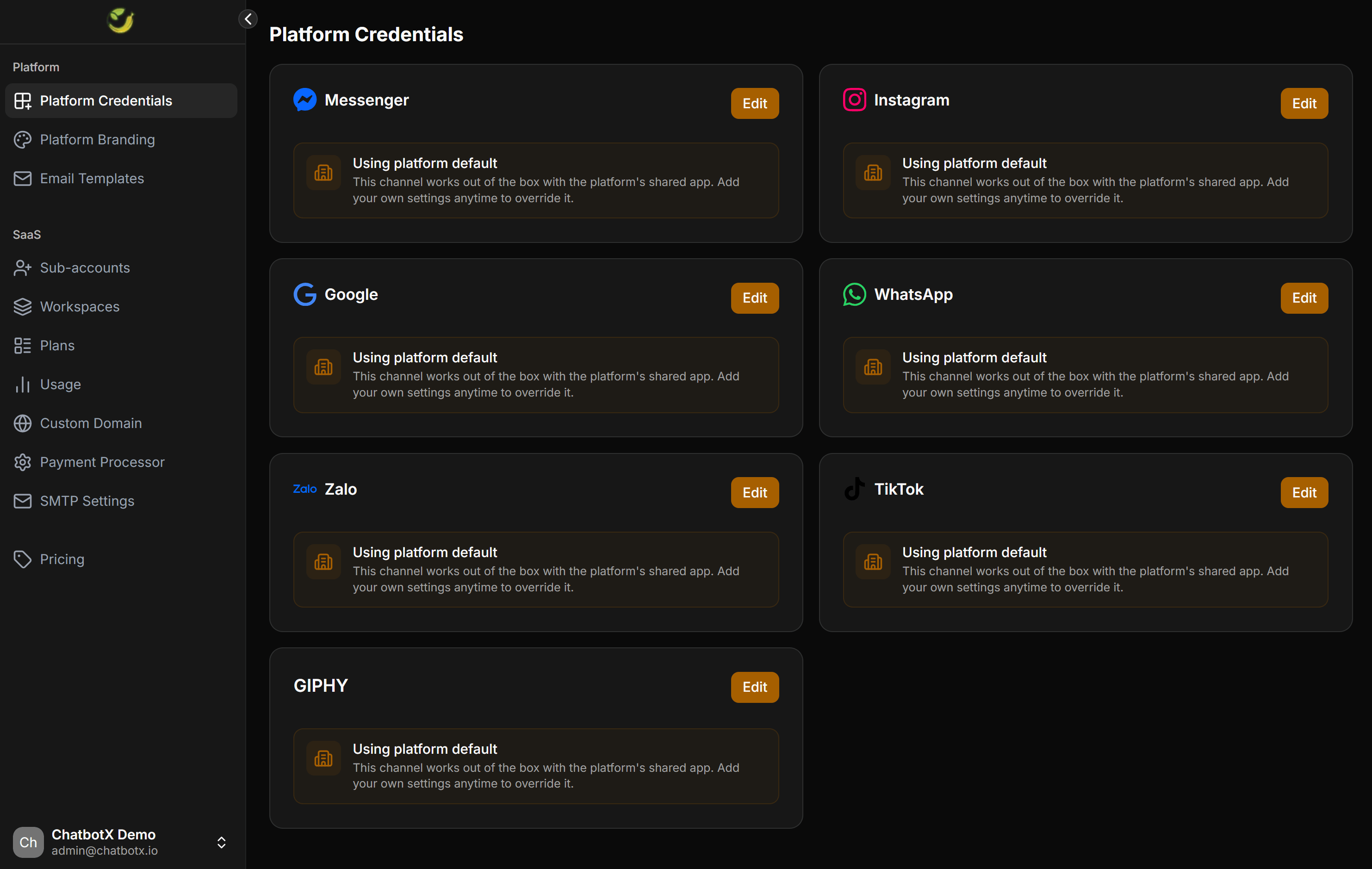Click the building icon in GIPHY card
The image size is (1372, 869).
(x=323, y=758)
